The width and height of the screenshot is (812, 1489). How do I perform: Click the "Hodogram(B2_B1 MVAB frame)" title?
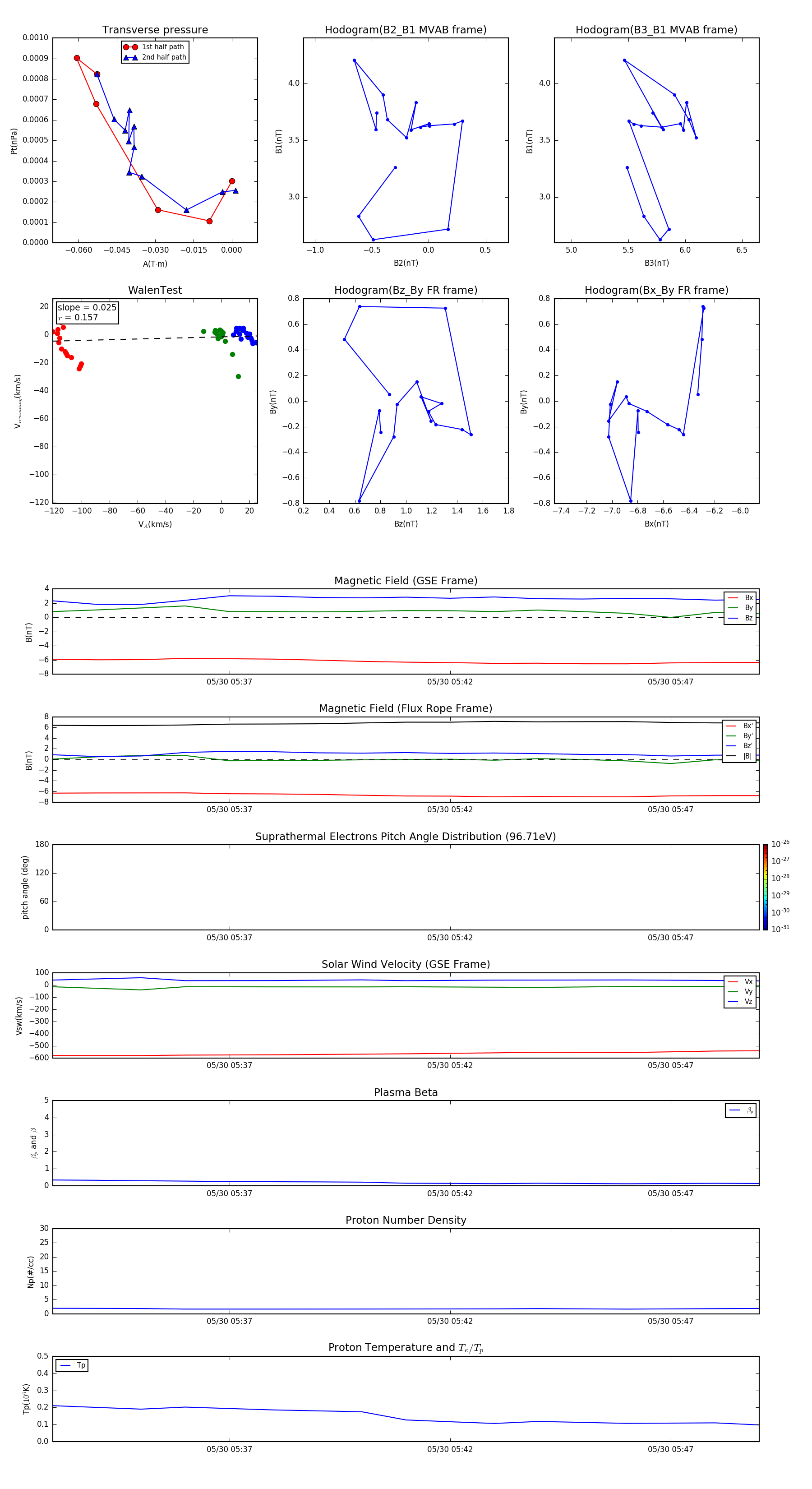pos(406,30)
